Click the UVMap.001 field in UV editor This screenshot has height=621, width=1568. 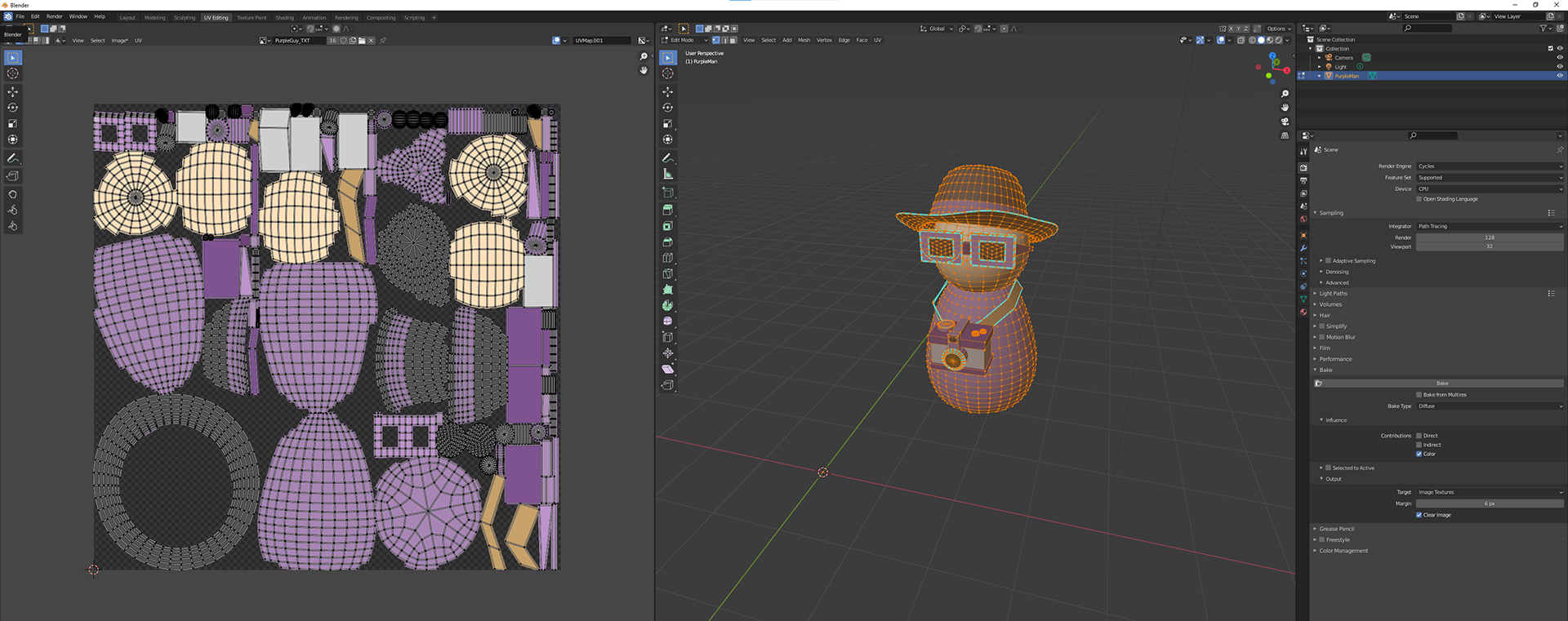pos(602,40)
